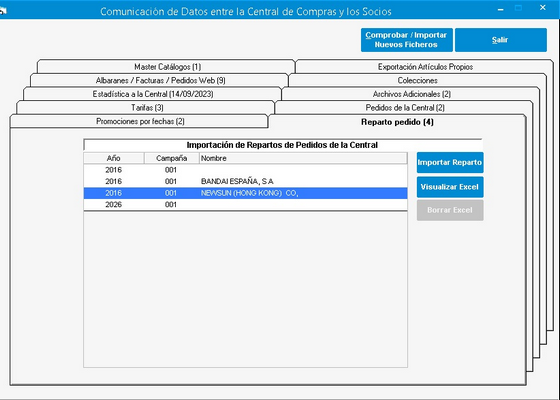
Task: Select the Reparto pedido (4) tab
Action: coord(397,122)
